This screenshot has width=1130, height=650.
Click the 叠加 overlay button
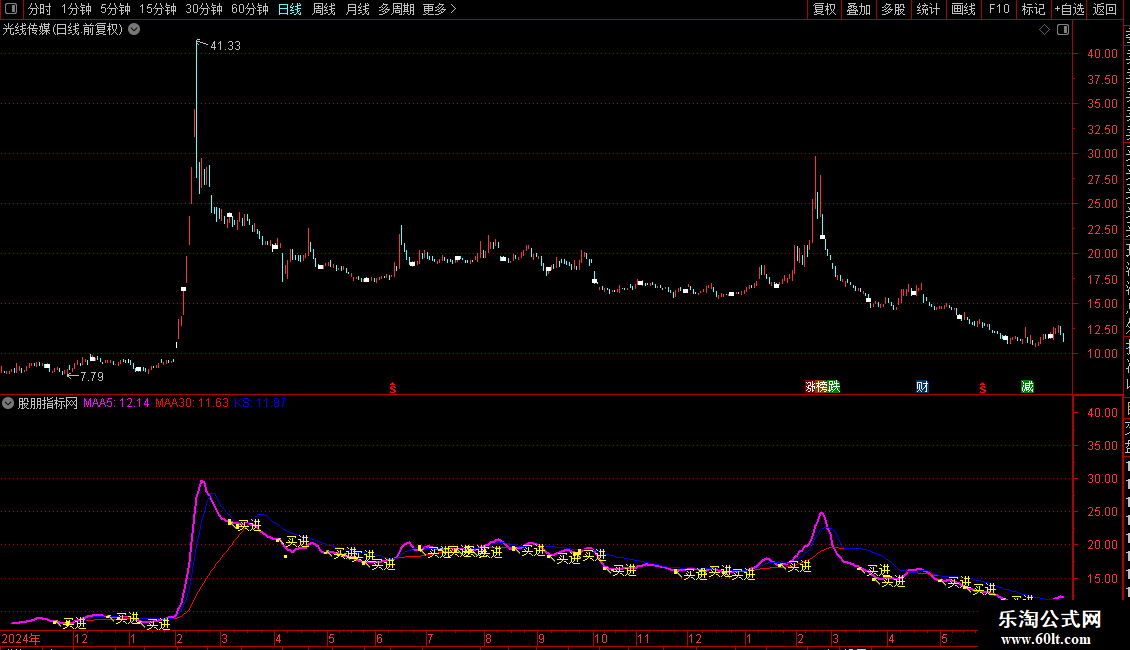click(x=858, y=9)
